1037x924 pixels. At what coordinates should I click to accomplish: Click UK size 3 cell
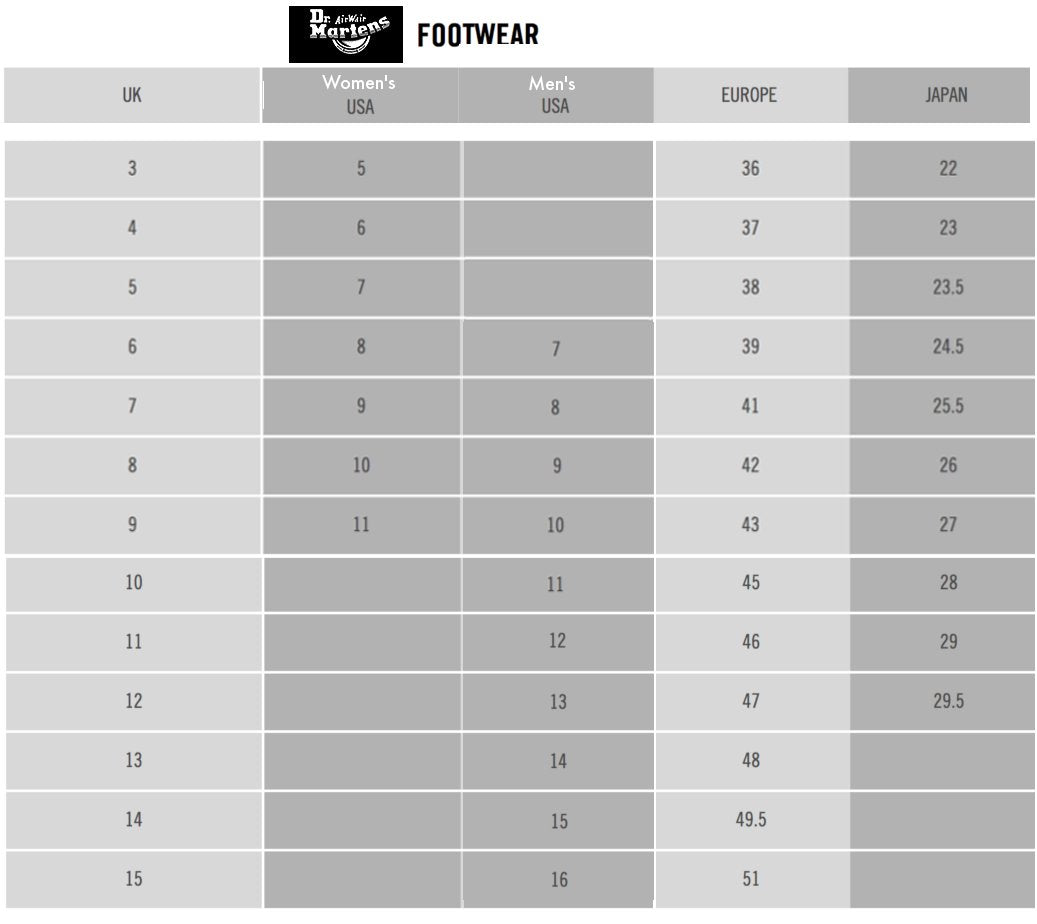(x=132, y=168)
